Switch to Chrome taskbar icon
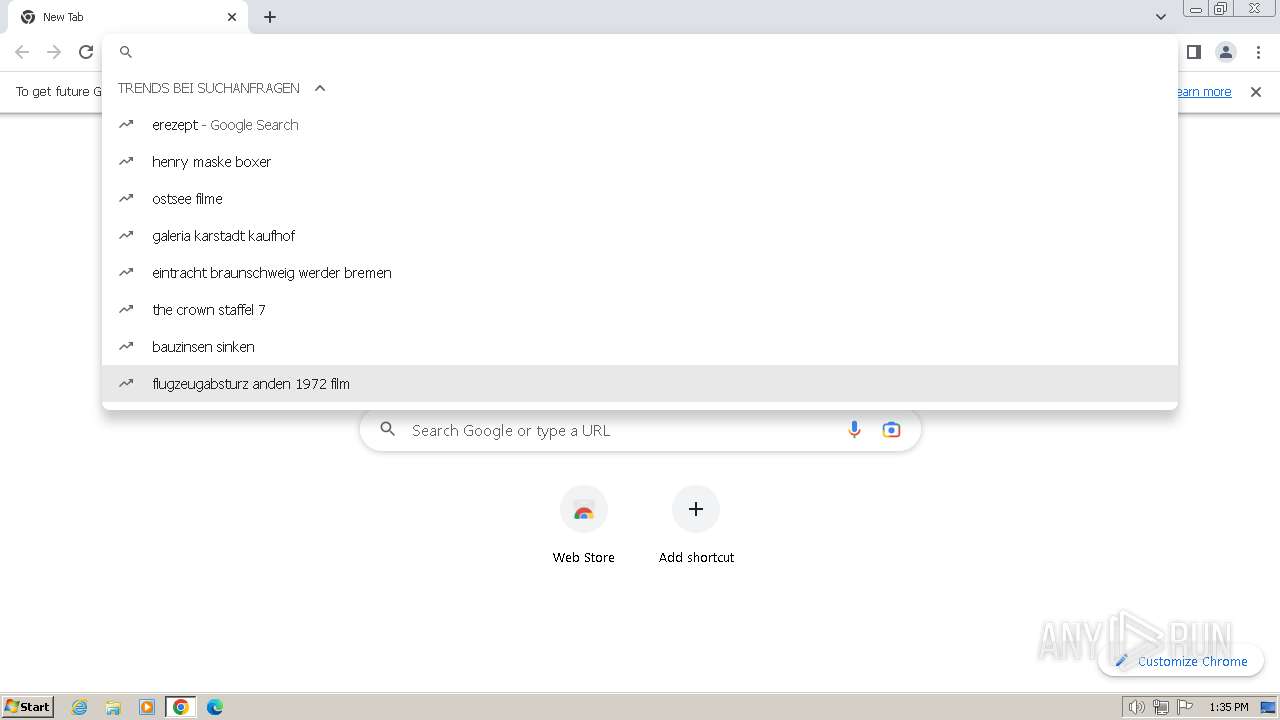1280x720 pixels. pos(181,707)
